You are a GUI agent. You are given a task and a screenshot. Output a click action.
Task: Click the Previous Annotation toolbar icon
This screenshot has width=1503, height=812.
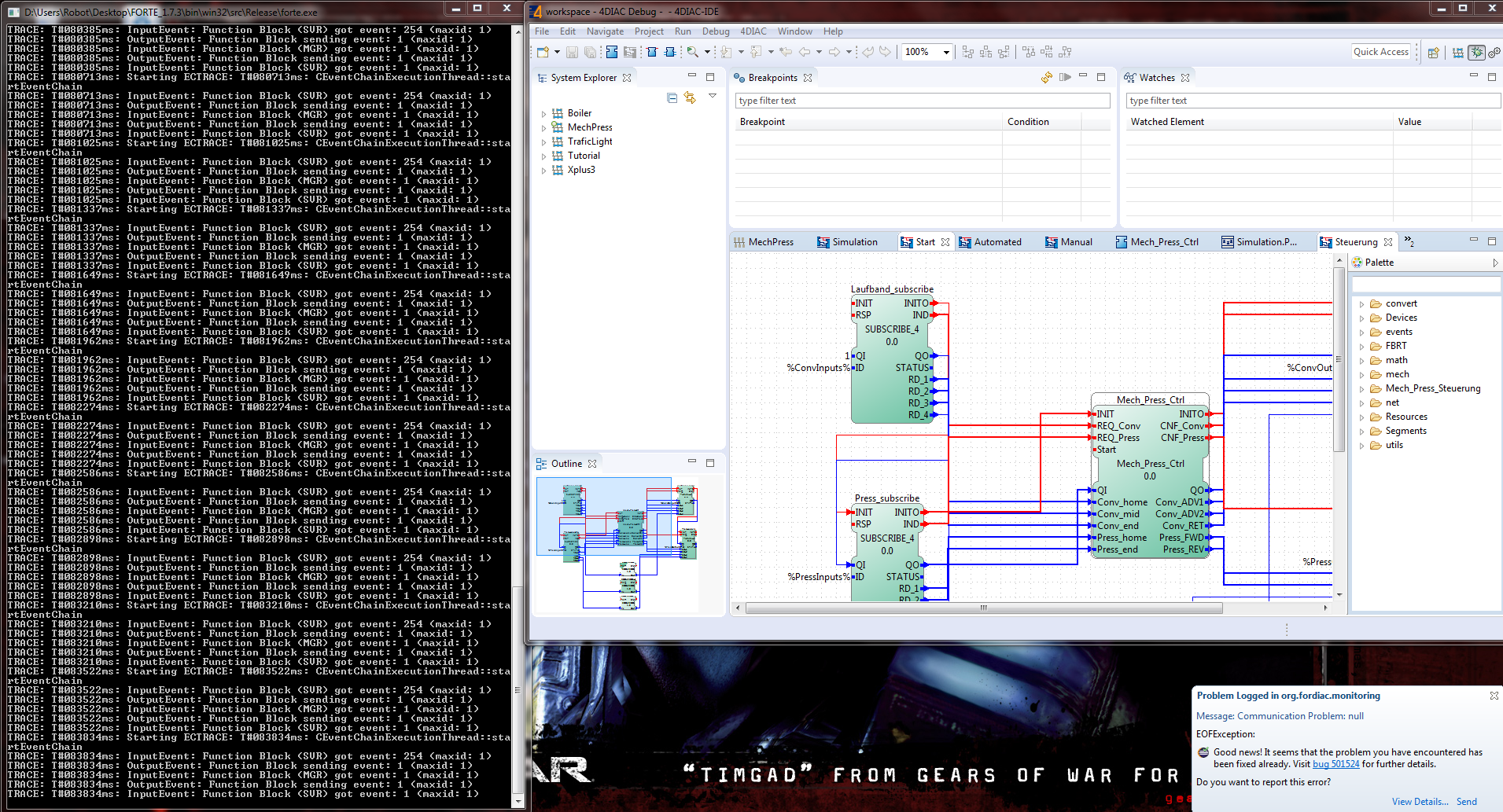click(x=756, y=52)
